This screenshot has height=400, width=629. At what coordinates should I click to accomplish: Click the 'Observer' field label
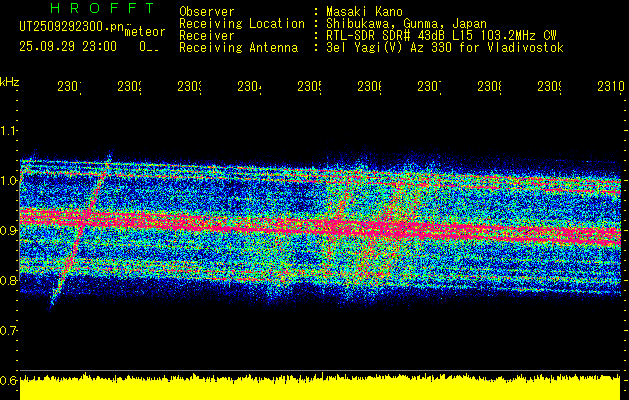tap(207, 11)
